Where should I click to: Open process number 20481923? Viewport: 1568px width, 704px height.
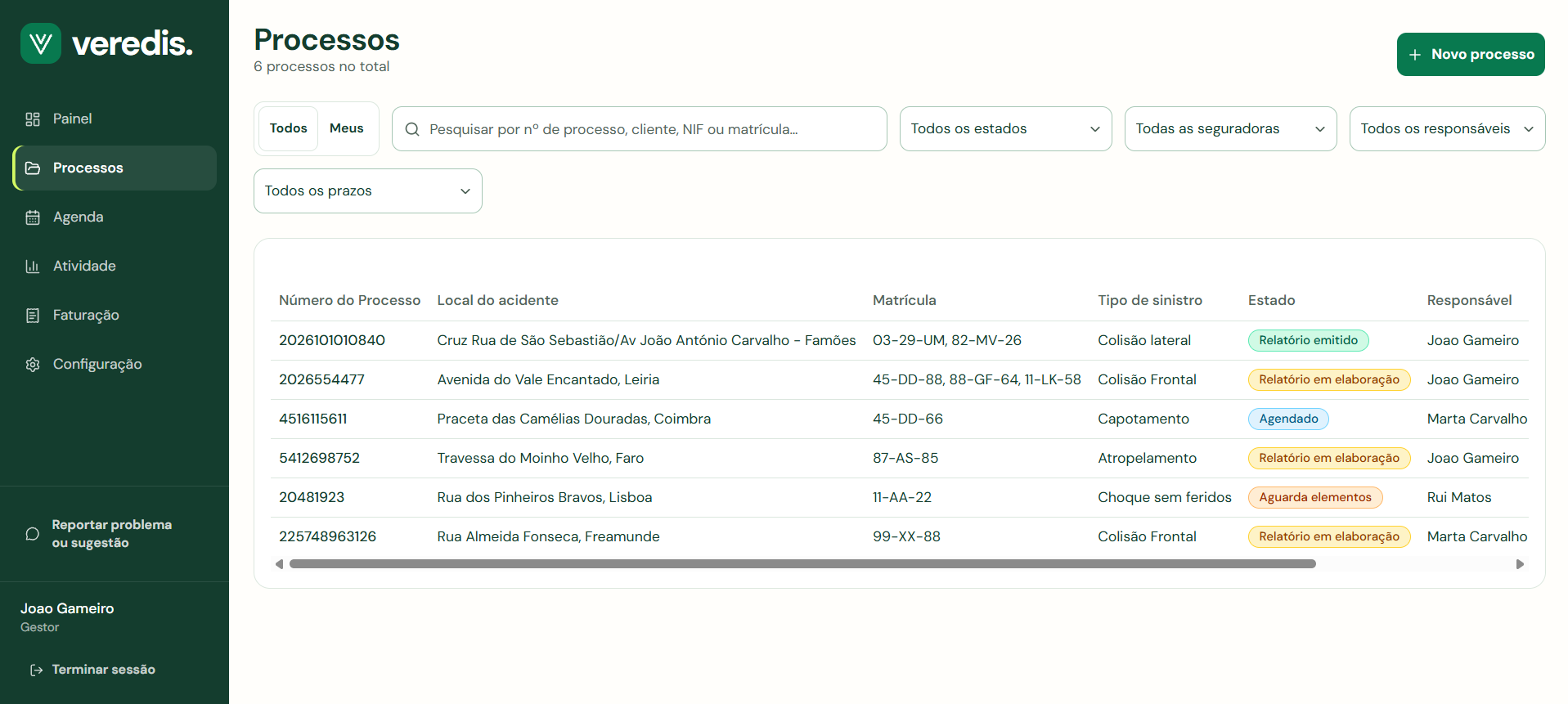tap(312, 498)
